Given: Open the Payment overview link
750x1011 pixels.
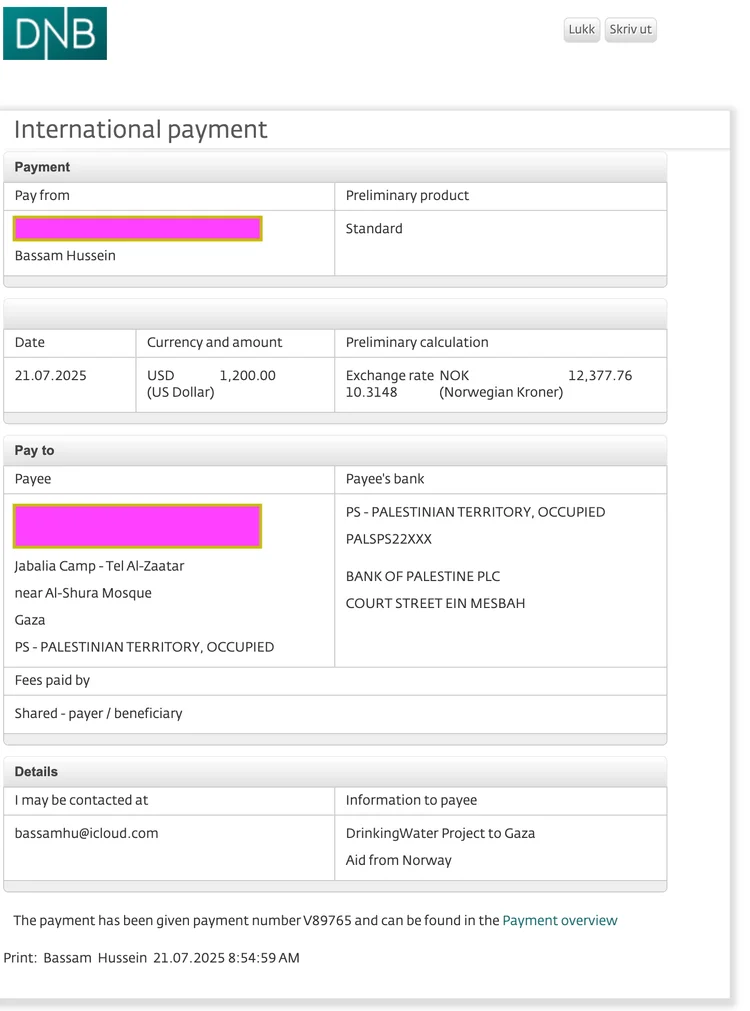Looking at the screenshot, I should (560, 920).
